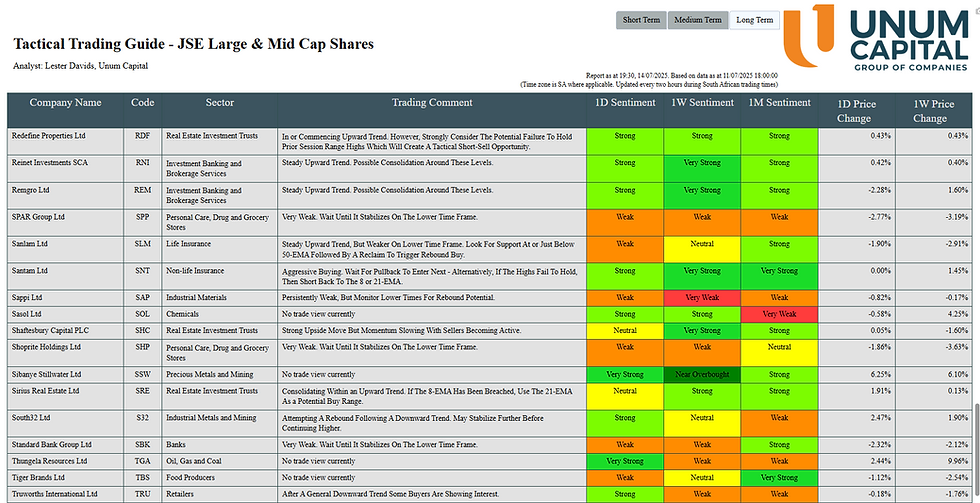Click Neutral 1D sentiment for Shaftesbury Capital
This screenshot has width=980, height=503.
pos(625,331)
